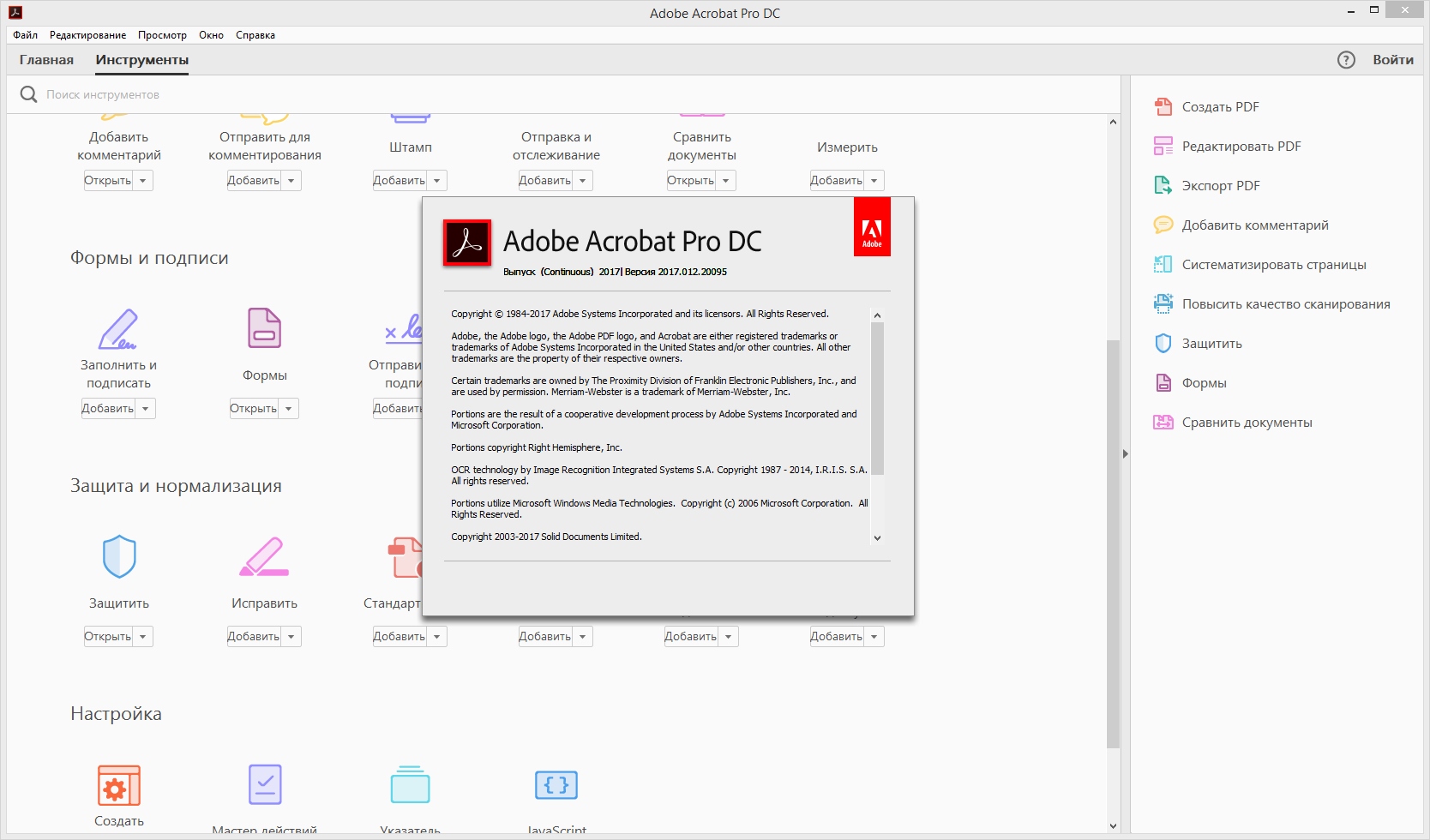Screen dimensions: 1430x840
Task: Click the Формы и подписи heading
Action: 149,258
